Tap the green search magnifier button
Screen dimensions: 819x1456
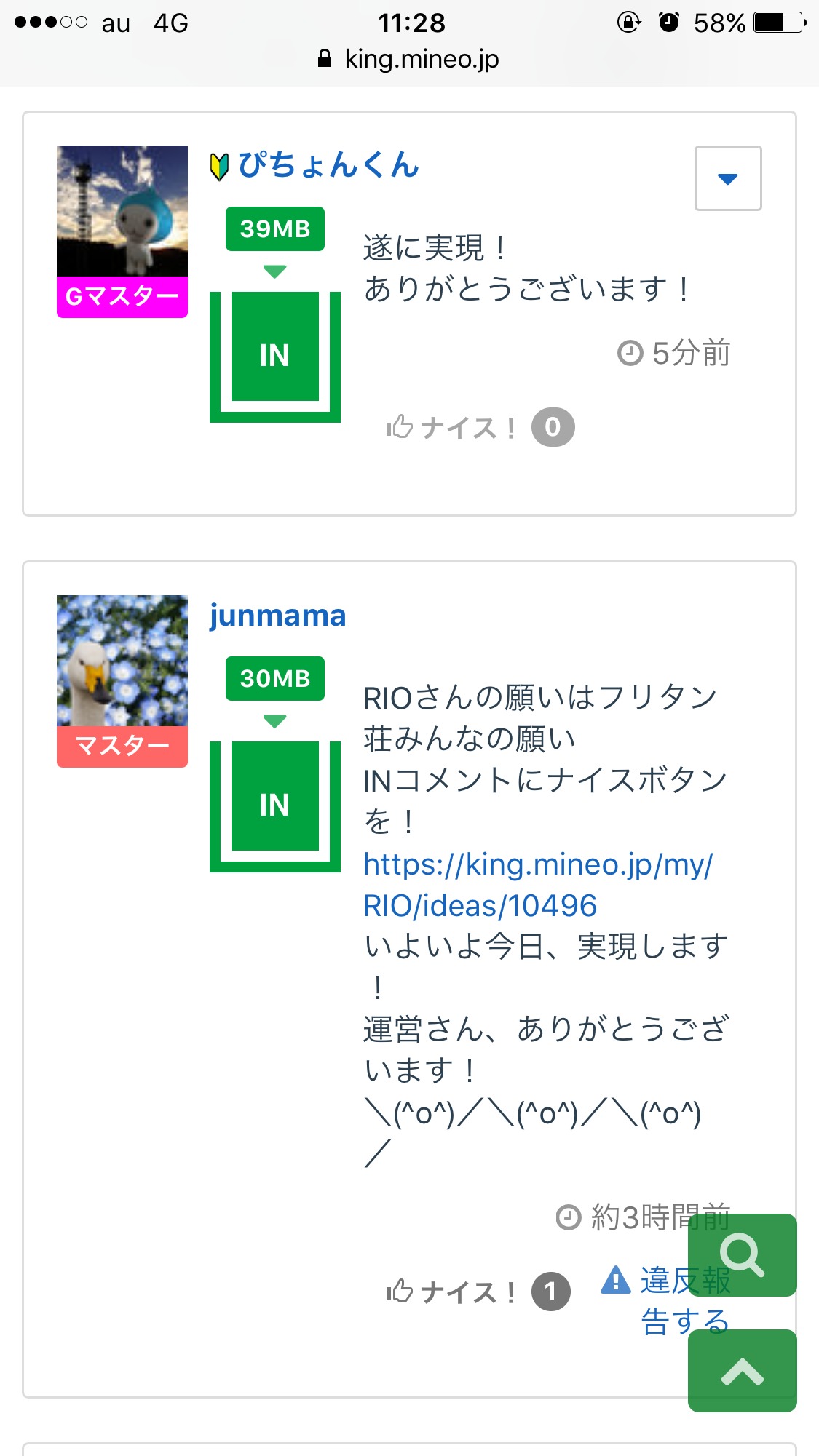[x=742, y=1255]
